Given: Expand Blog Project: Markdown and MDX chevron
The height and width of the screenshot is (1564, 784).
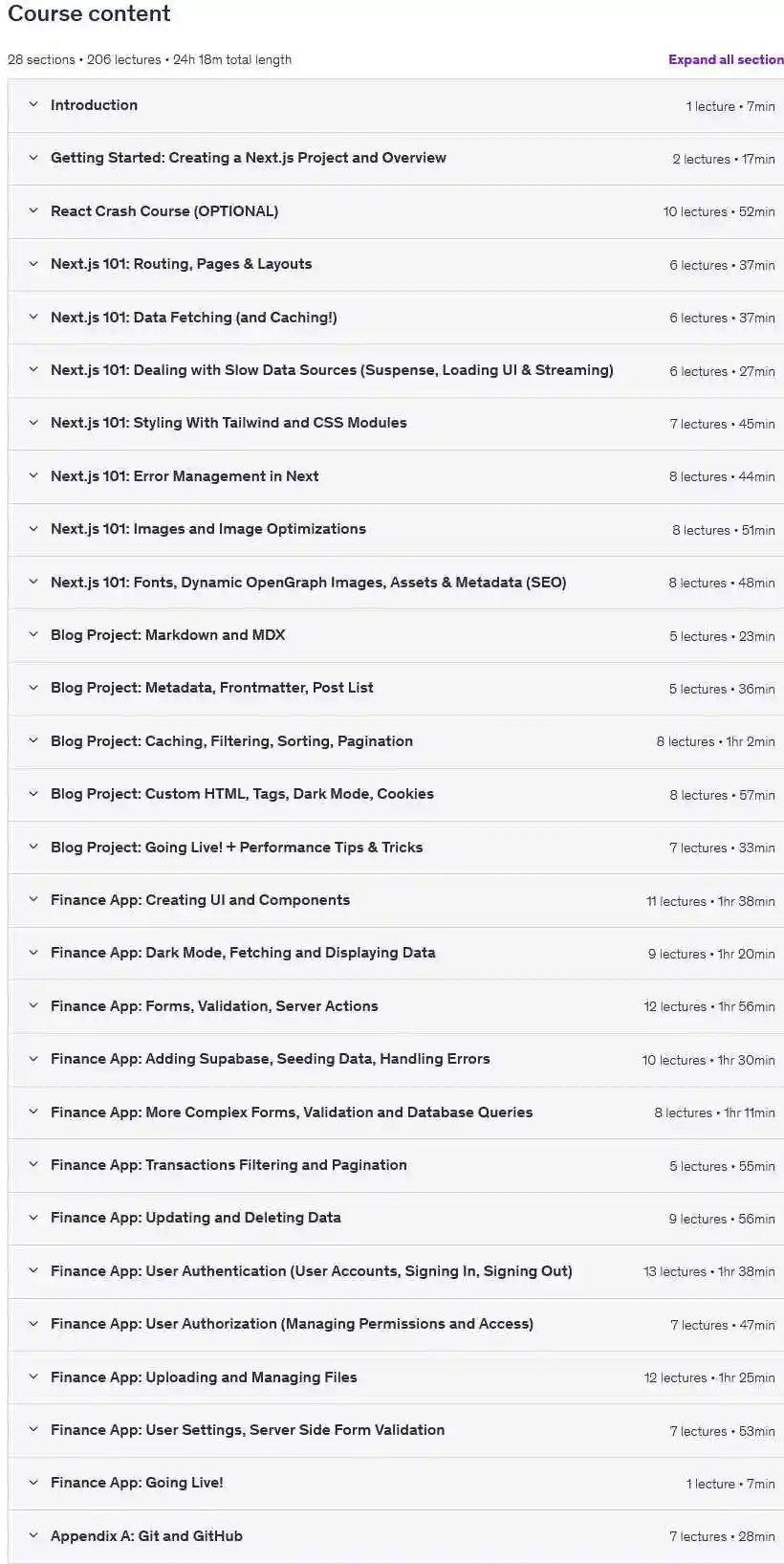Looking at the screenshot, I should pos(33,635).
